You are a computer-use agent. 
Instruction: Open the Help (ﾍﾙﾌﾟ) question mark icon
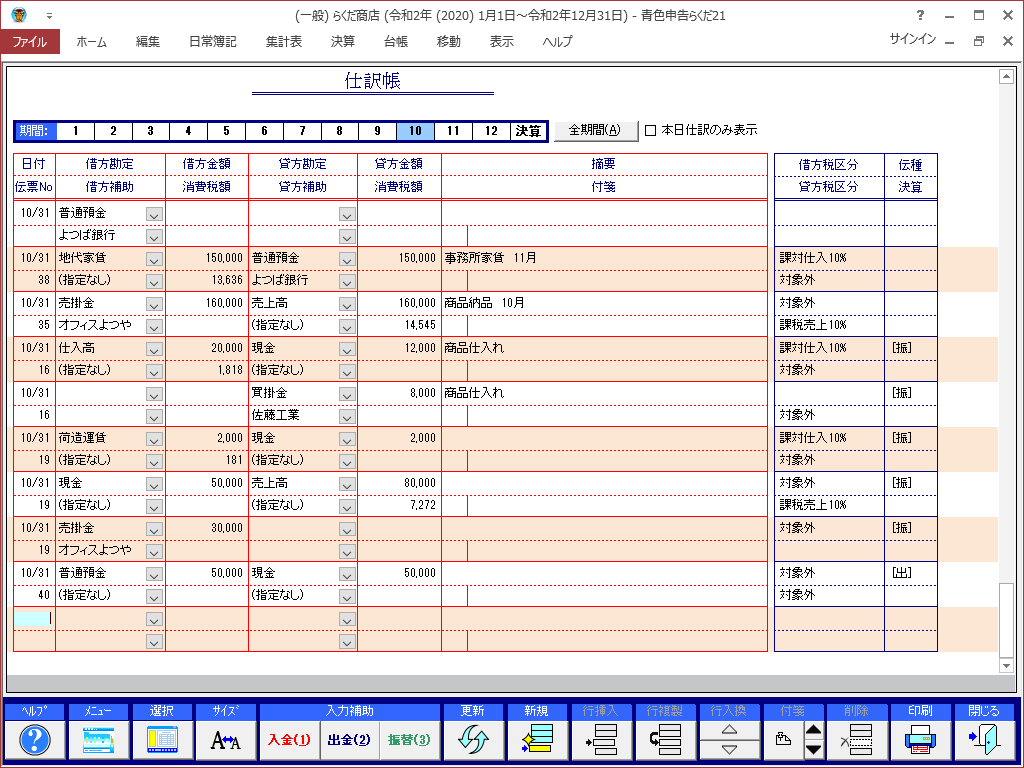pyautogui.click(x=35, y=739)
